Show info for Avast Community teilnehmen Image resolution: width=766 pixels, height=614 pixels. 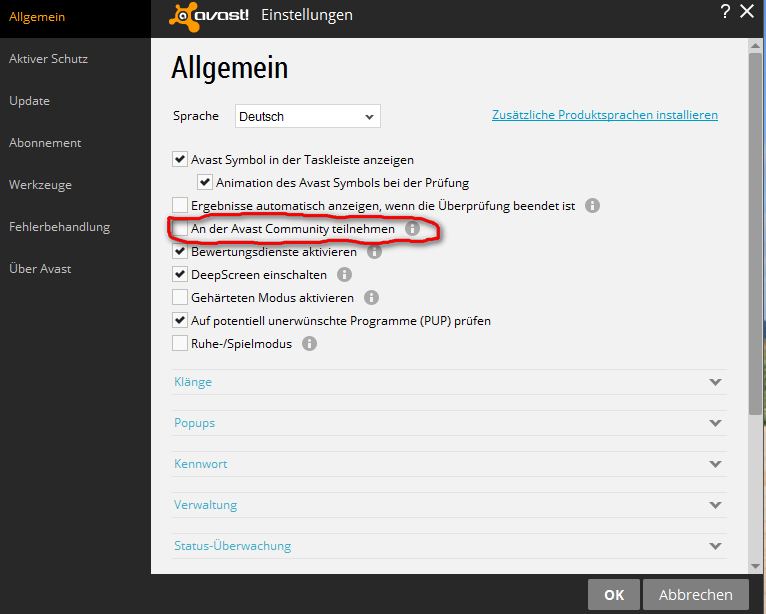pos(412,229)
